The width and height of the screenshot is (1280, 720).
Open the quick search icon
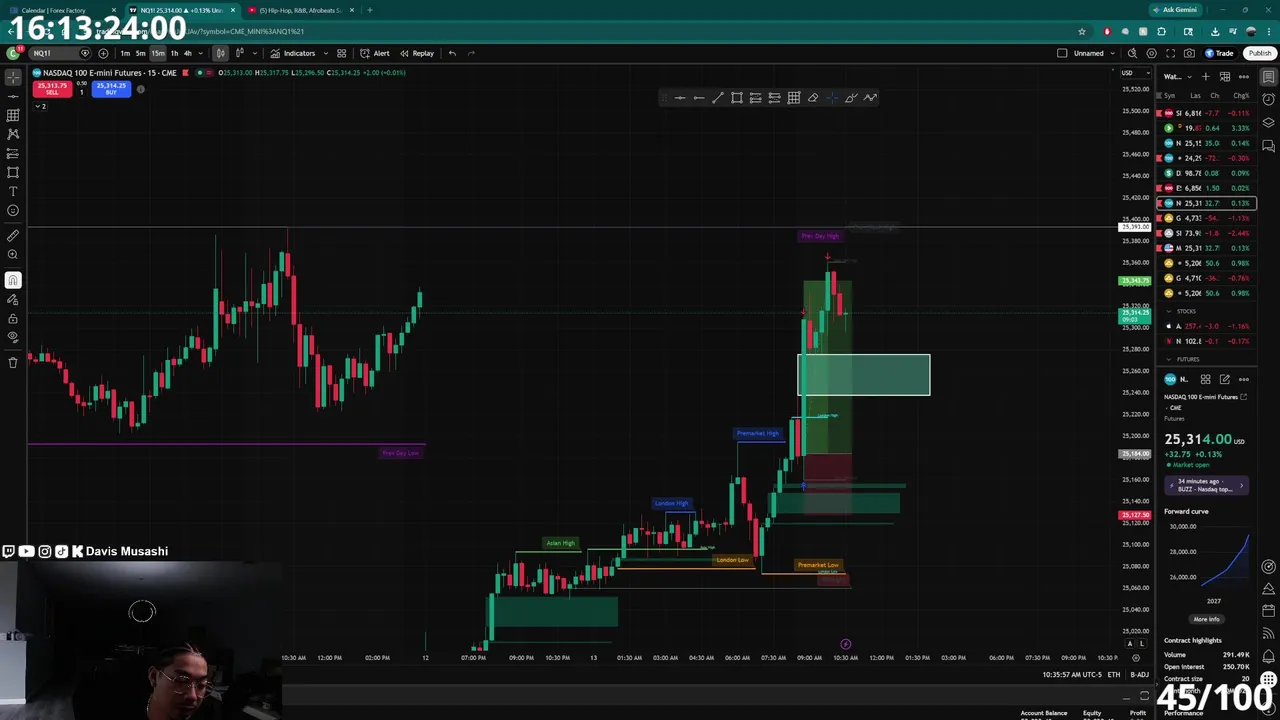(1132, 53)
